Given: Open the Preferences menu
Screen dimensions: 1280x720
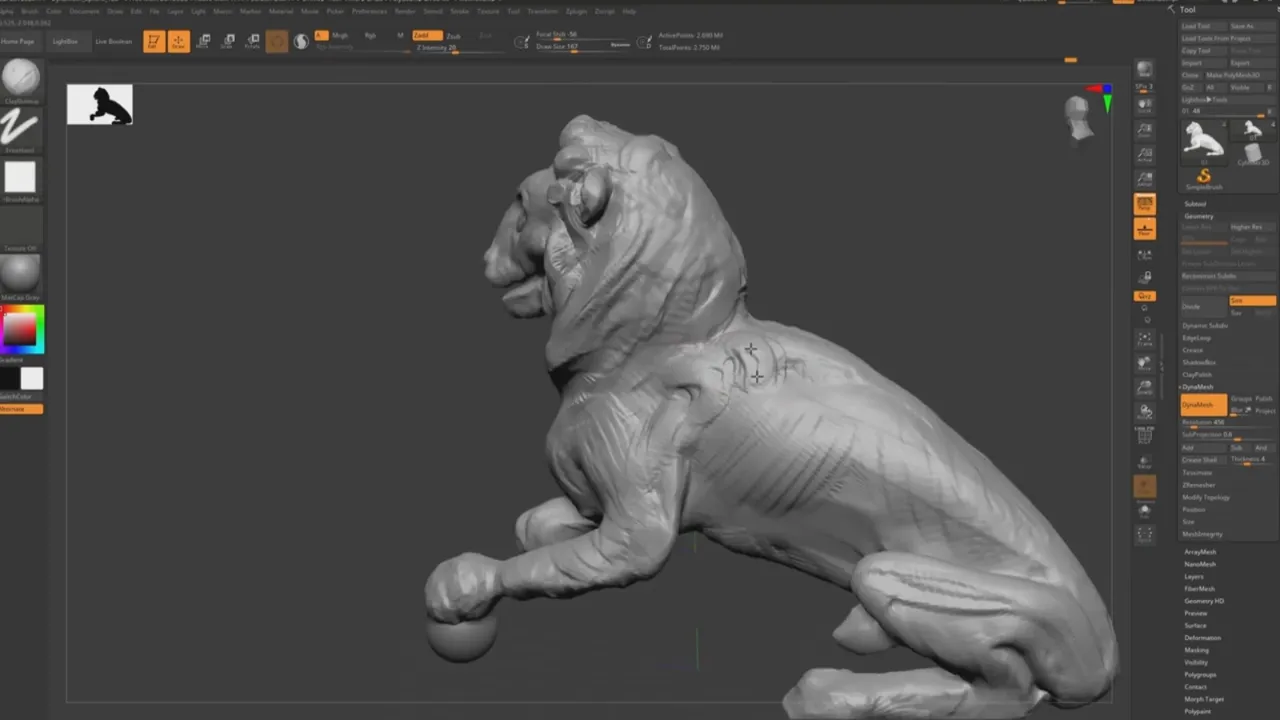Looking at the screenshot, I should coord(369,11).
